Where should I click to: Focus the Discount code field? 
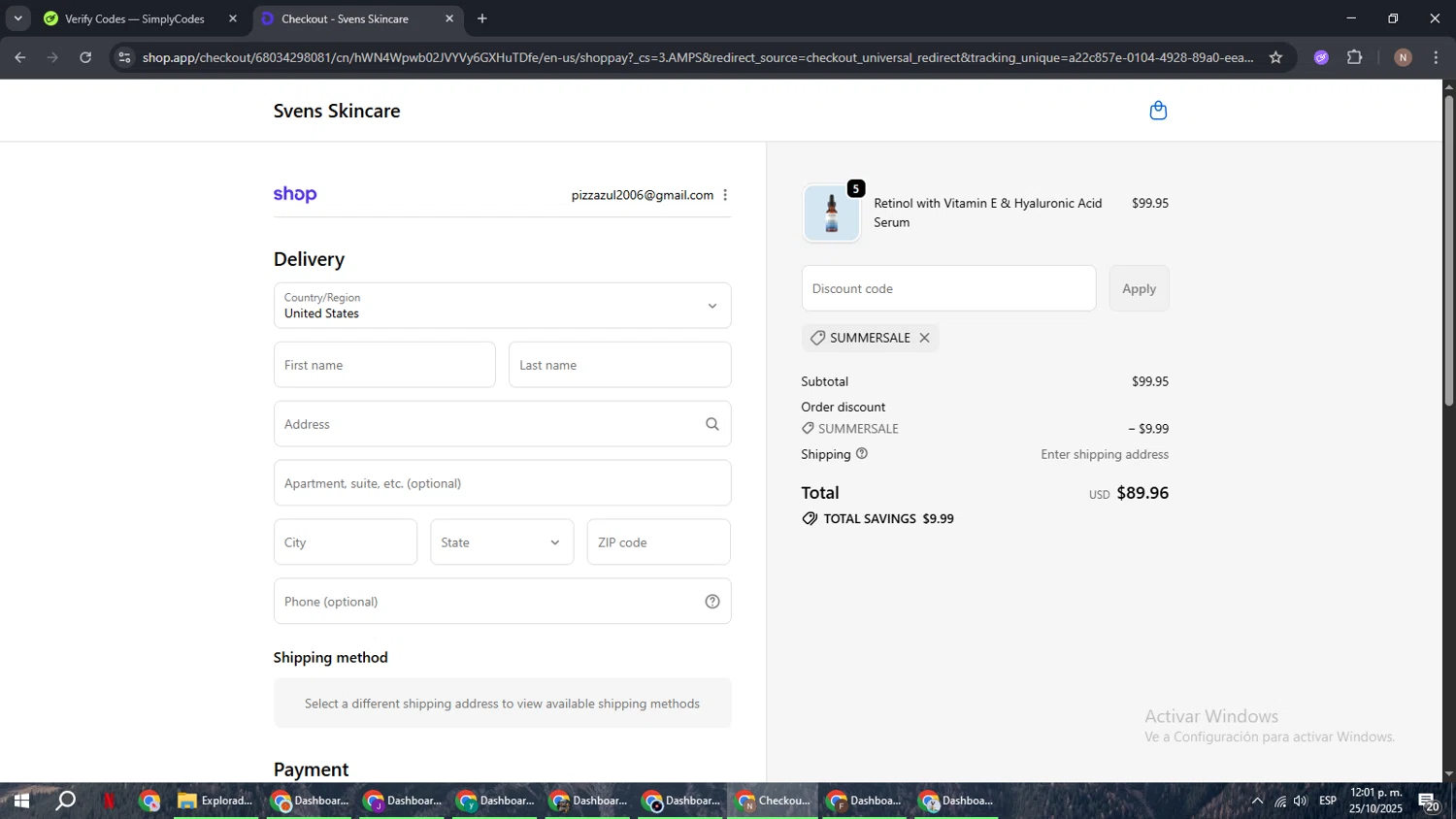point(948,288)
